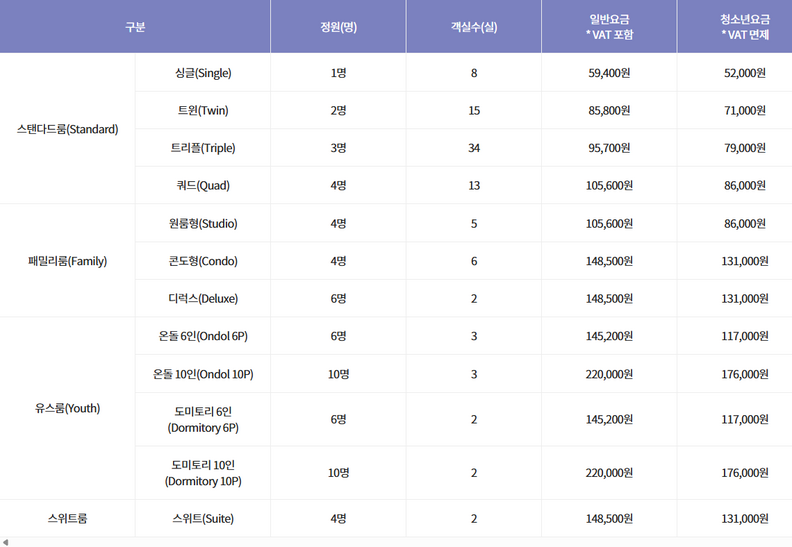Click the 일반요금 VAT 포함 header
The width and height of the screenshot is (792, 547).
609,27
